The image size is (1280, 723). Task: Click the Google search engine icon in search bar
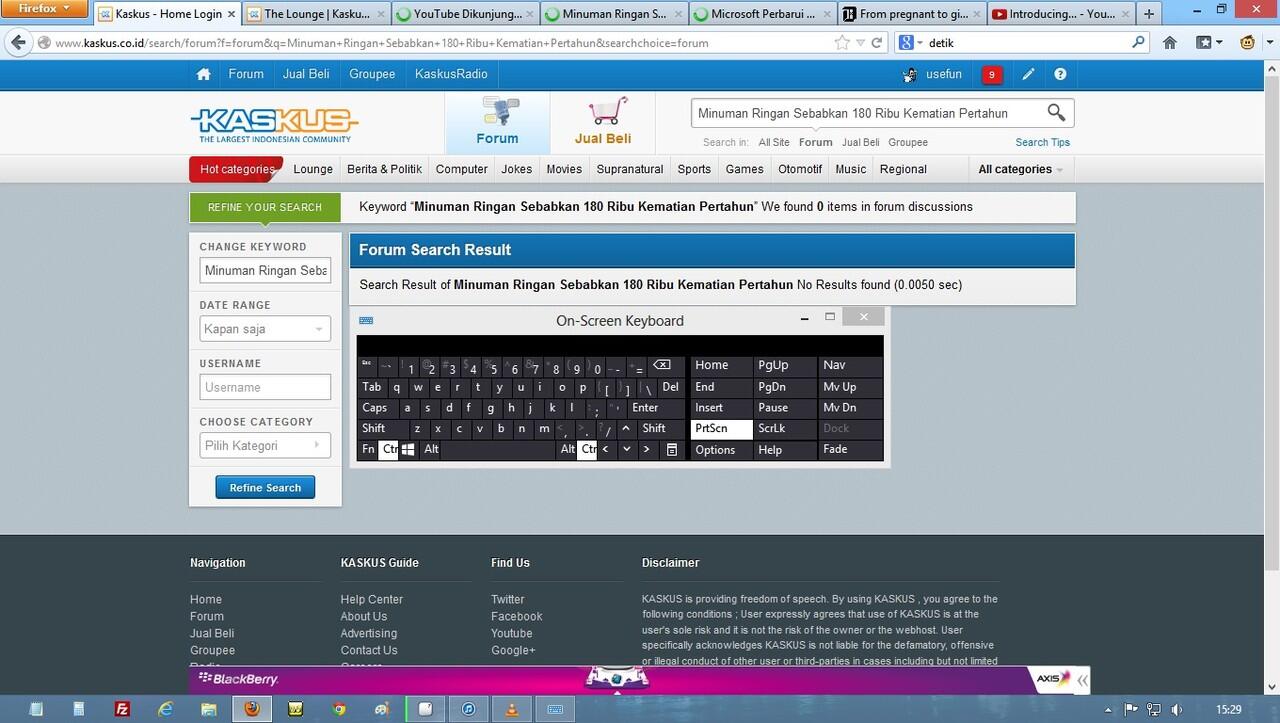coord(906,43)
